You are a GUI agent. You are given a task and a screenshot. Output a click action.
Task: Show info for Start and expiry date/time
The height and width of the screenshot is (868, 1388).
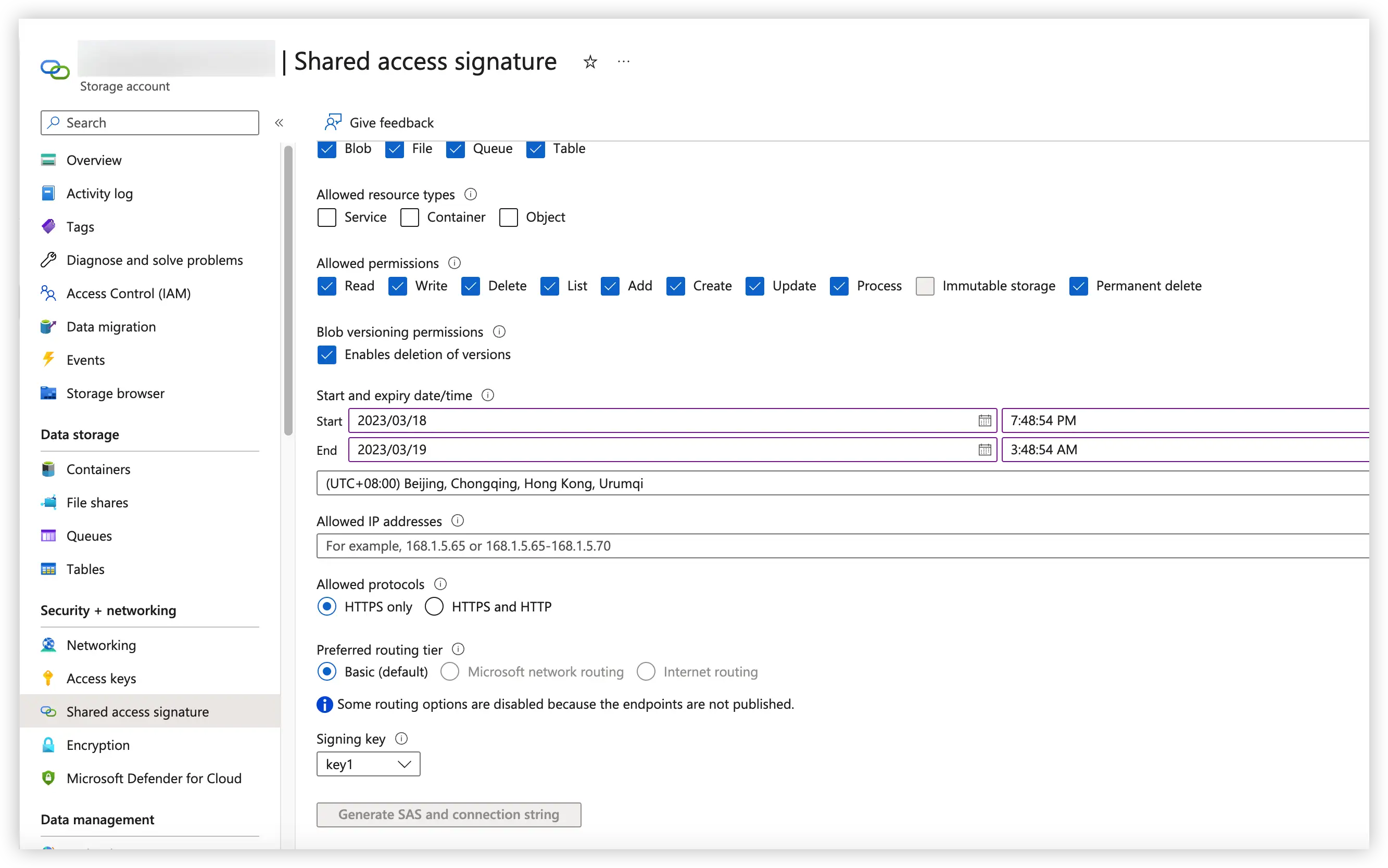(x=487, y=395)
